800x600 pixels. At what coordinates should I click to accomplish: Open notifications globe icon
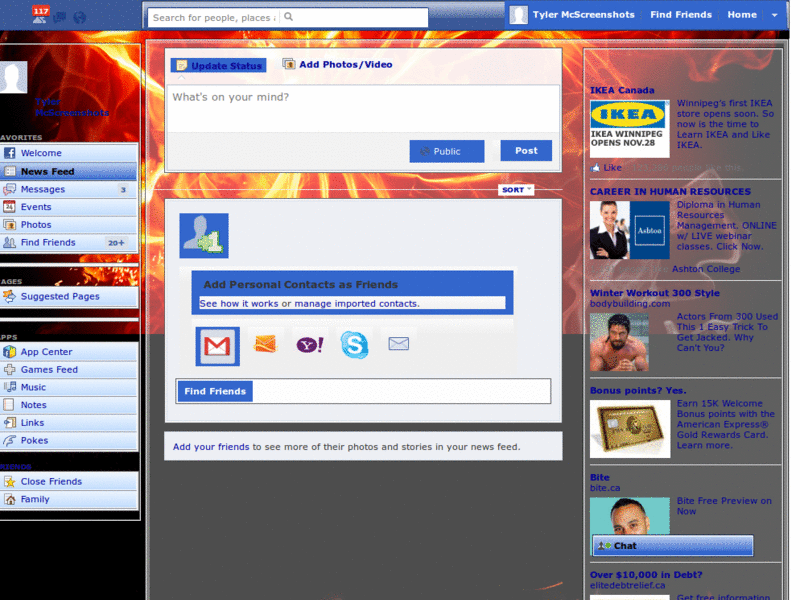click(x=80, y=17)
